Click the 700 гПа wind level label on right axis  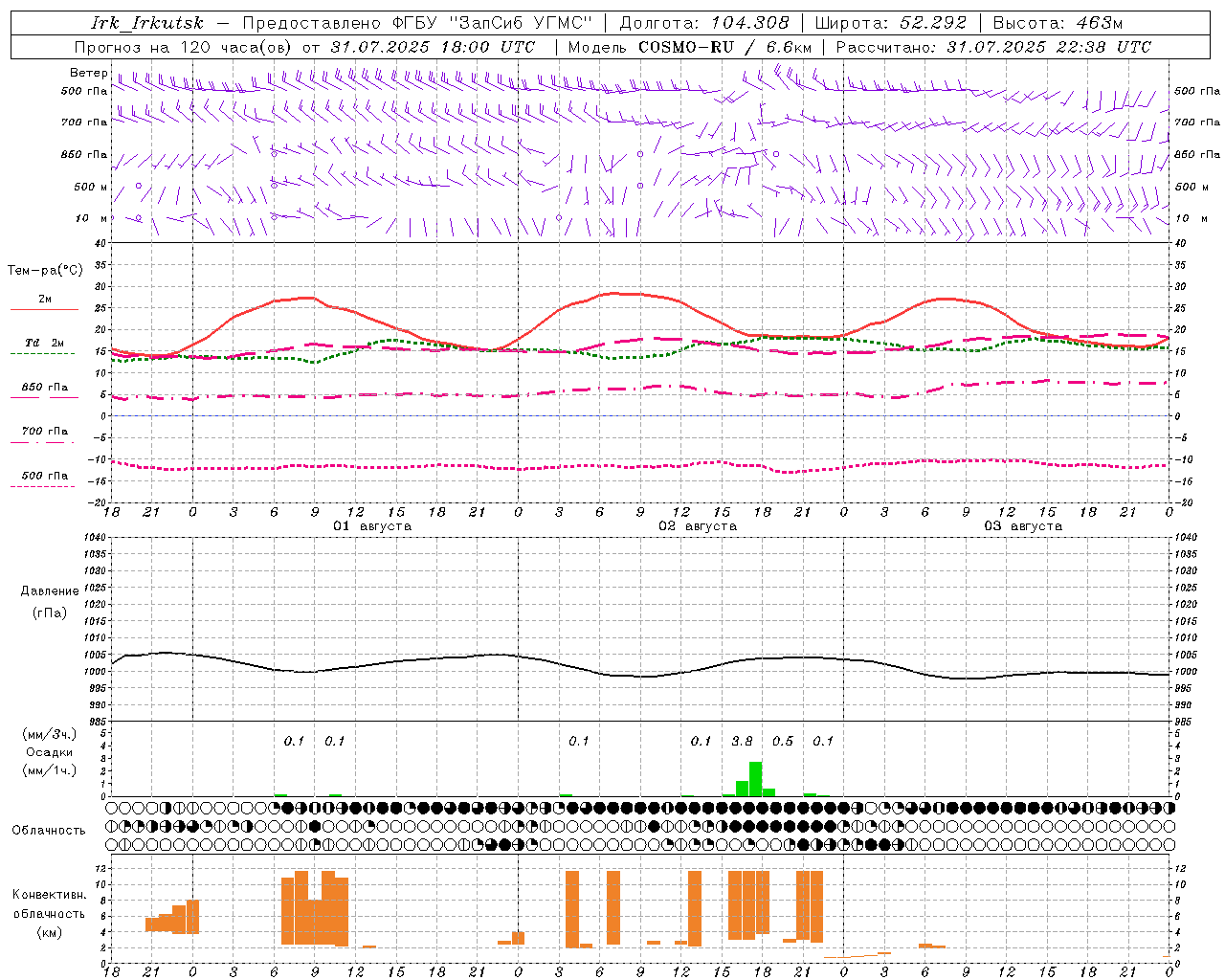[1197, 122]
